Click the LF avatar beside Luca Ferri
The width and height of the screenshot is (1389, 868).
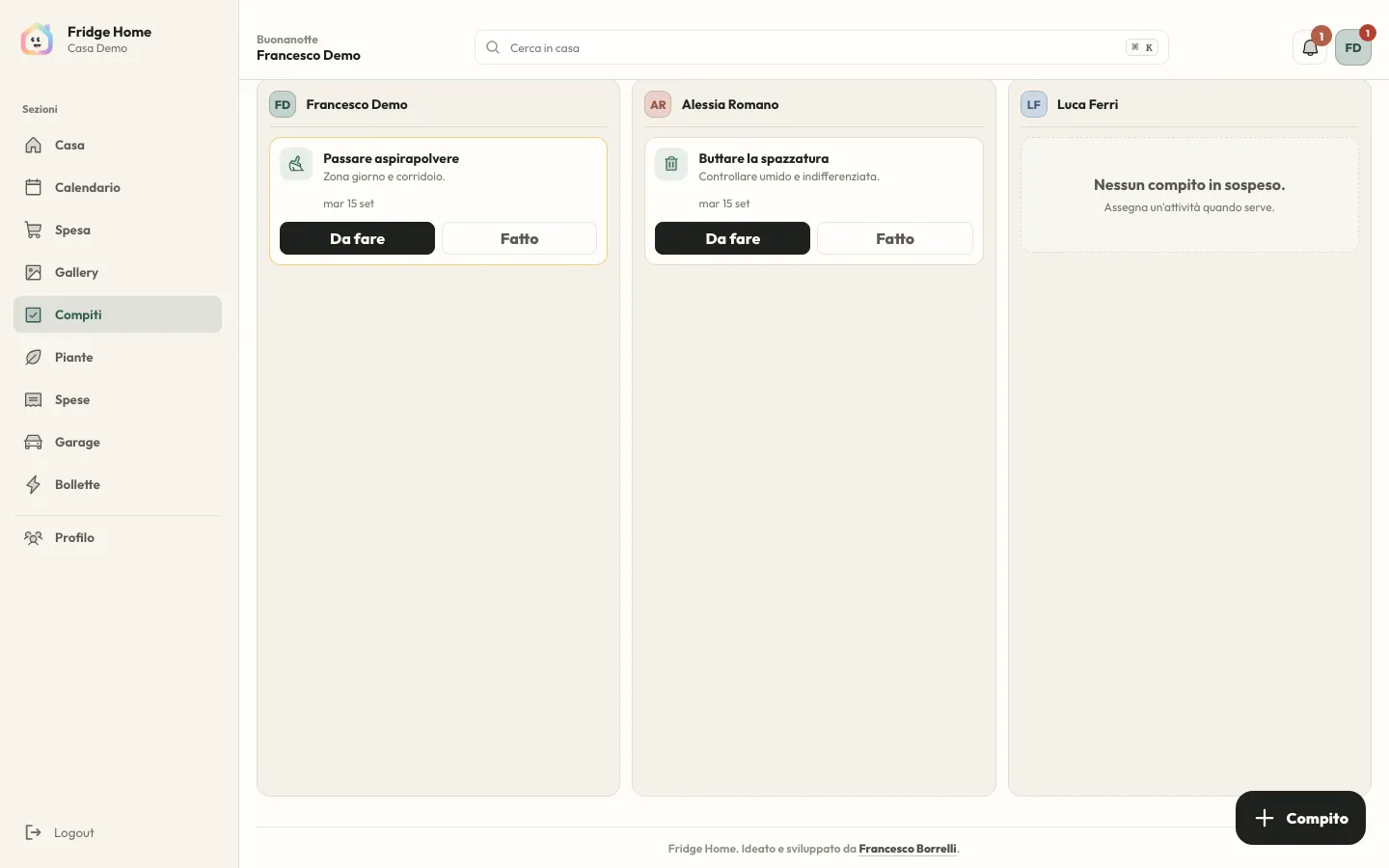click(1034, 104)
